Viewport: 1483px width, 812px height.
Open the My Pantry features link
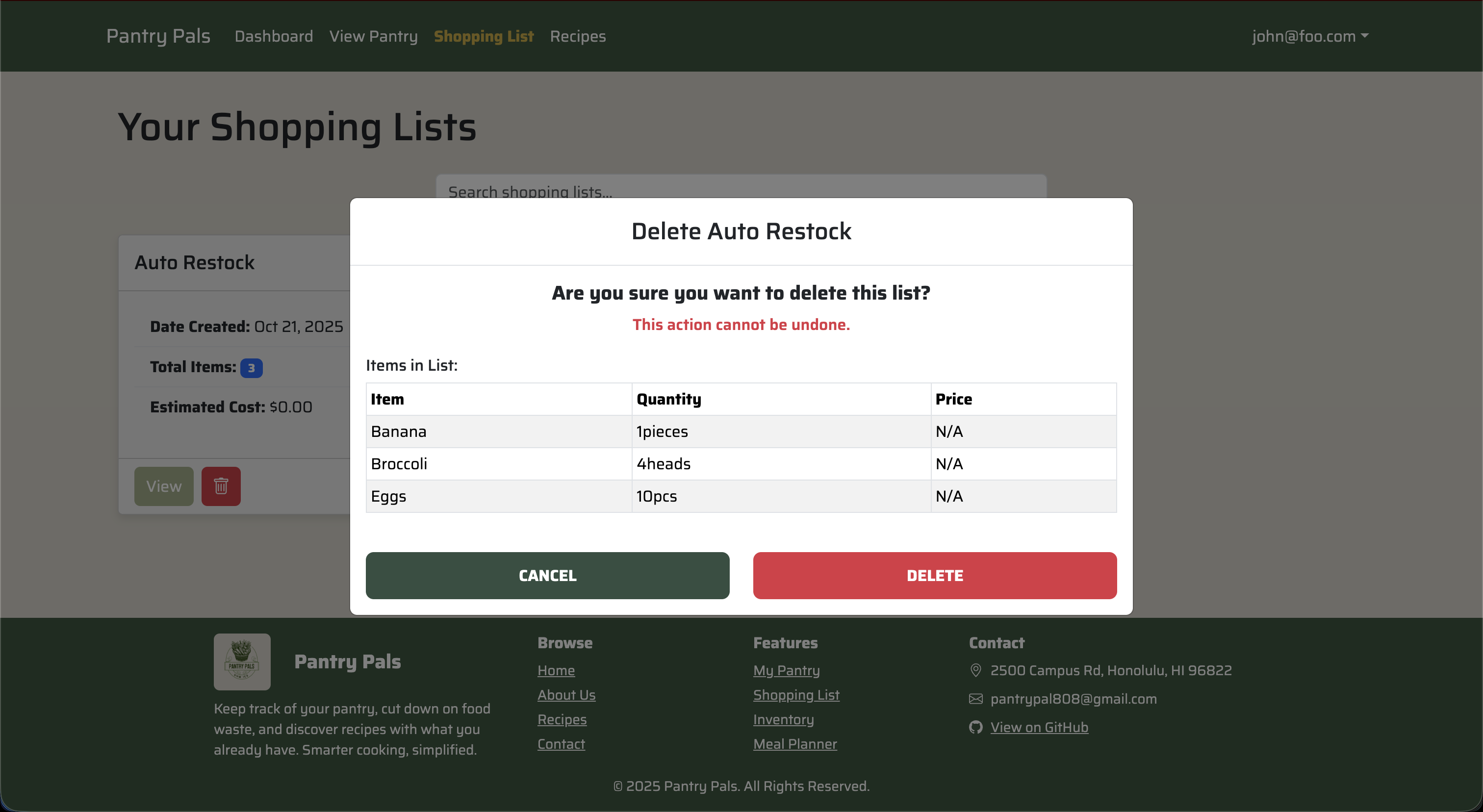[x=787, y=670]
